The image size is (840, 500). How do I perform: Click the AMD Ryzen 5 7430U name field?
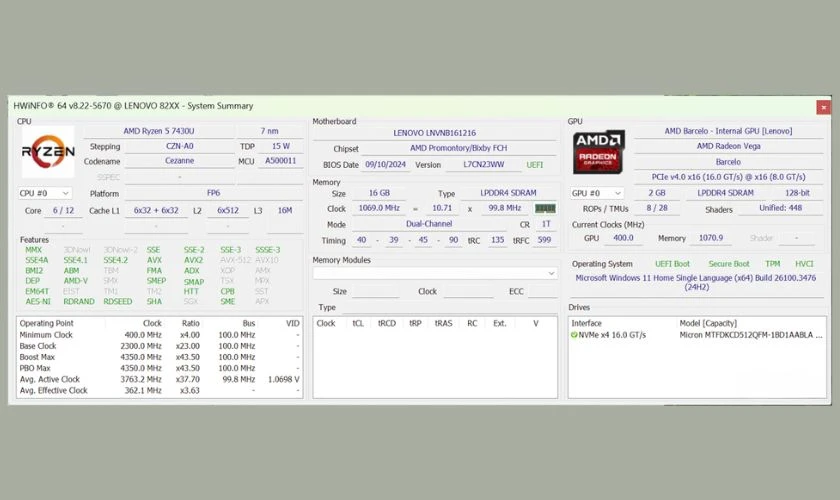(x=160, y=131)
